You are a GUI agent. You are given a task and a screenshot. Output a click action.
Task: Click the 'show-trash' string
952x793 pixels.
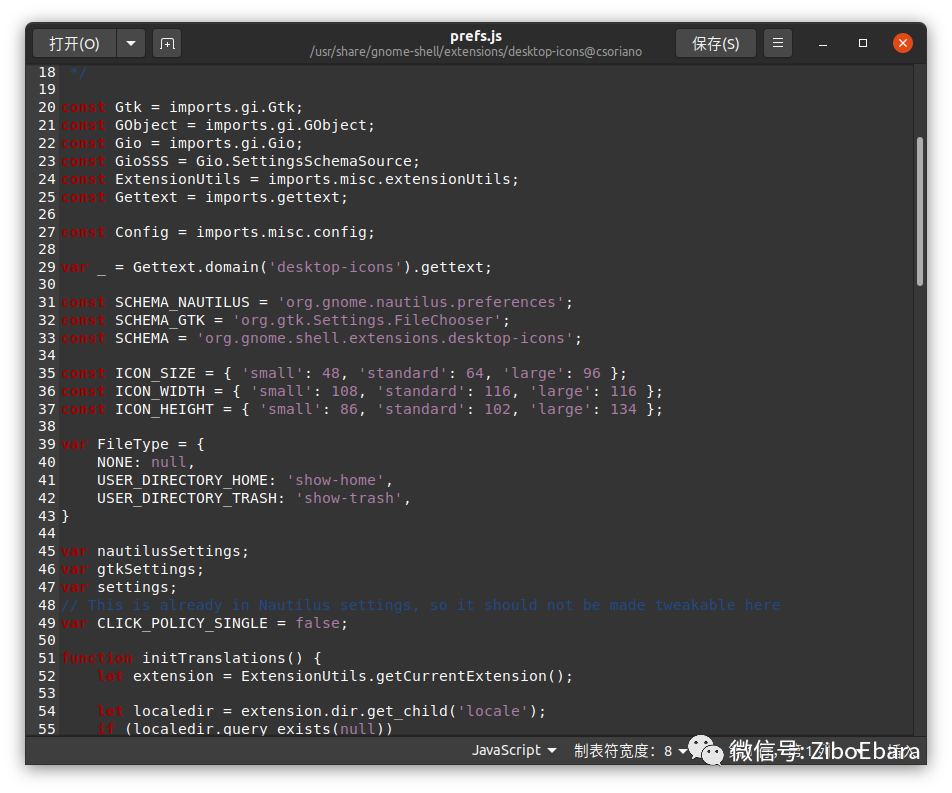[348, 499]
